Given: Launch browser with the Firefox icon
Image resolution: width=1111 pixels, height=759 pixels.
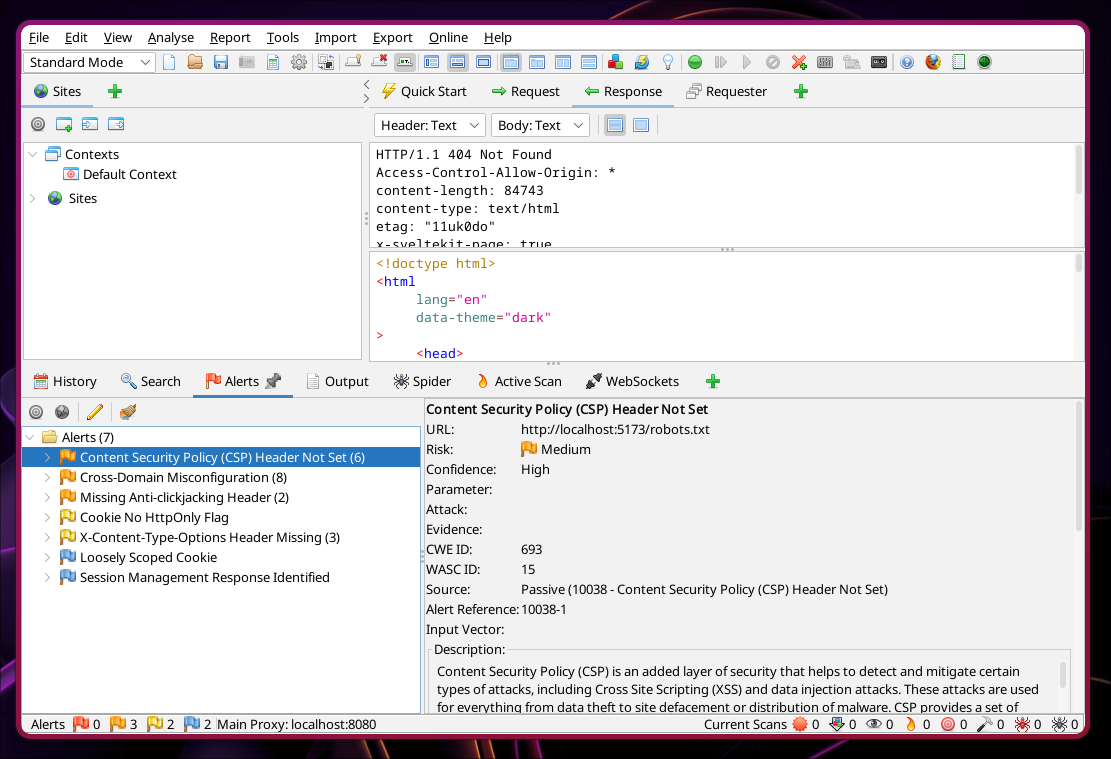Looking at the screenshot, I should pyautogui.click(x=933, y=62).
